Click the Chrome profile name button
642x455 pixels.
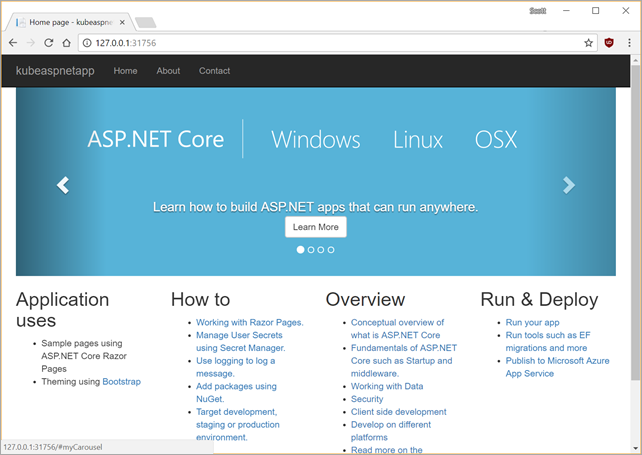[x=538, y=11]
